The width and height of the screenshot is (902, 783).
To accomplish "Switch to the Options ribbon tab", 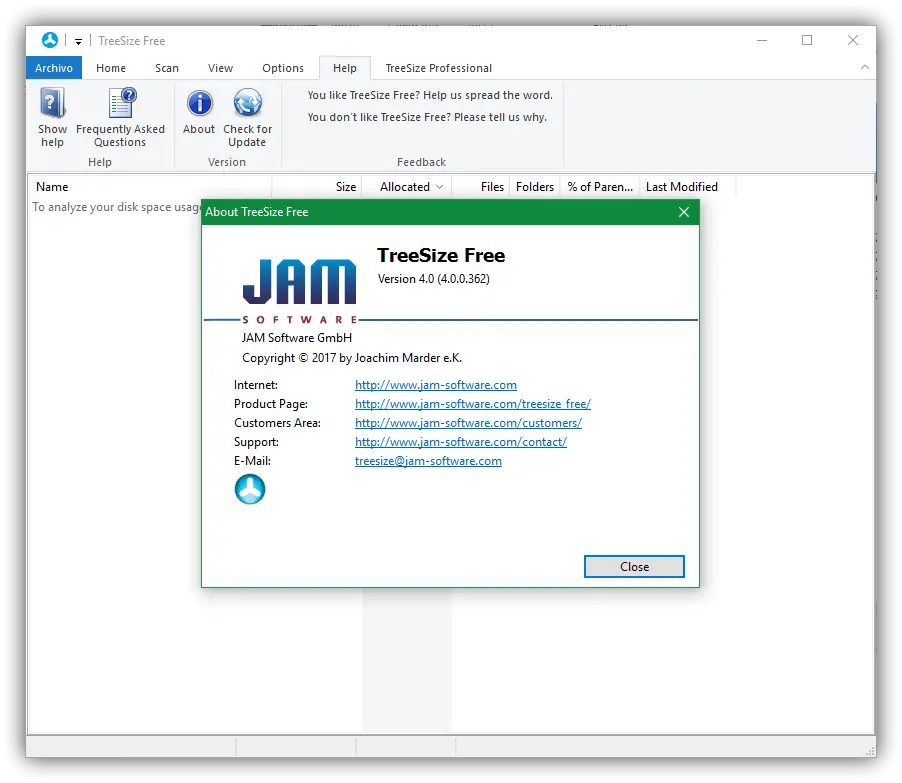I will [283, 68].
